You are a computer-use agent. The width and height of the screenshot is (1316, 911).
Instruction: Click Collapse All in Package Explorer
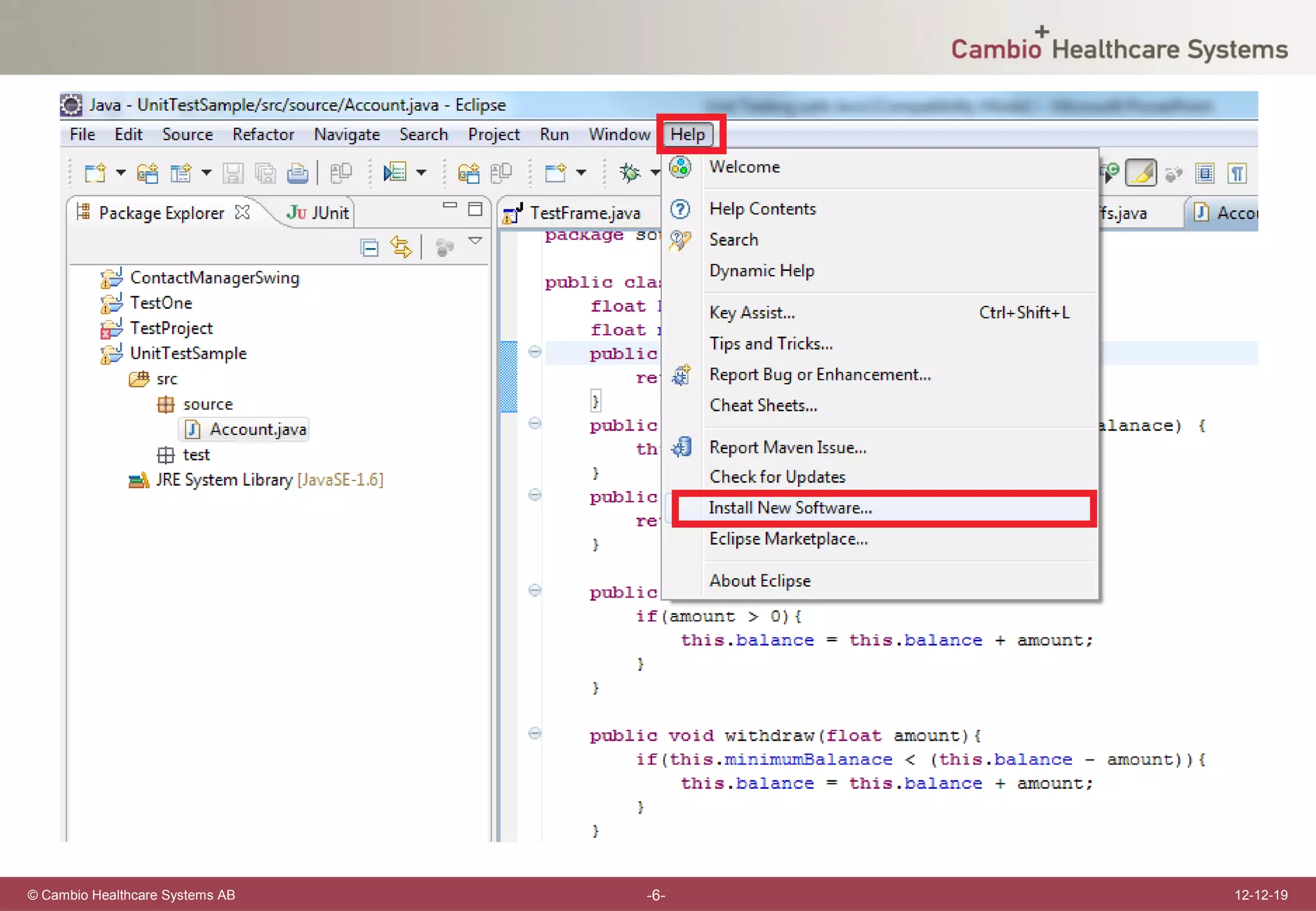click(x=369, y=247)
